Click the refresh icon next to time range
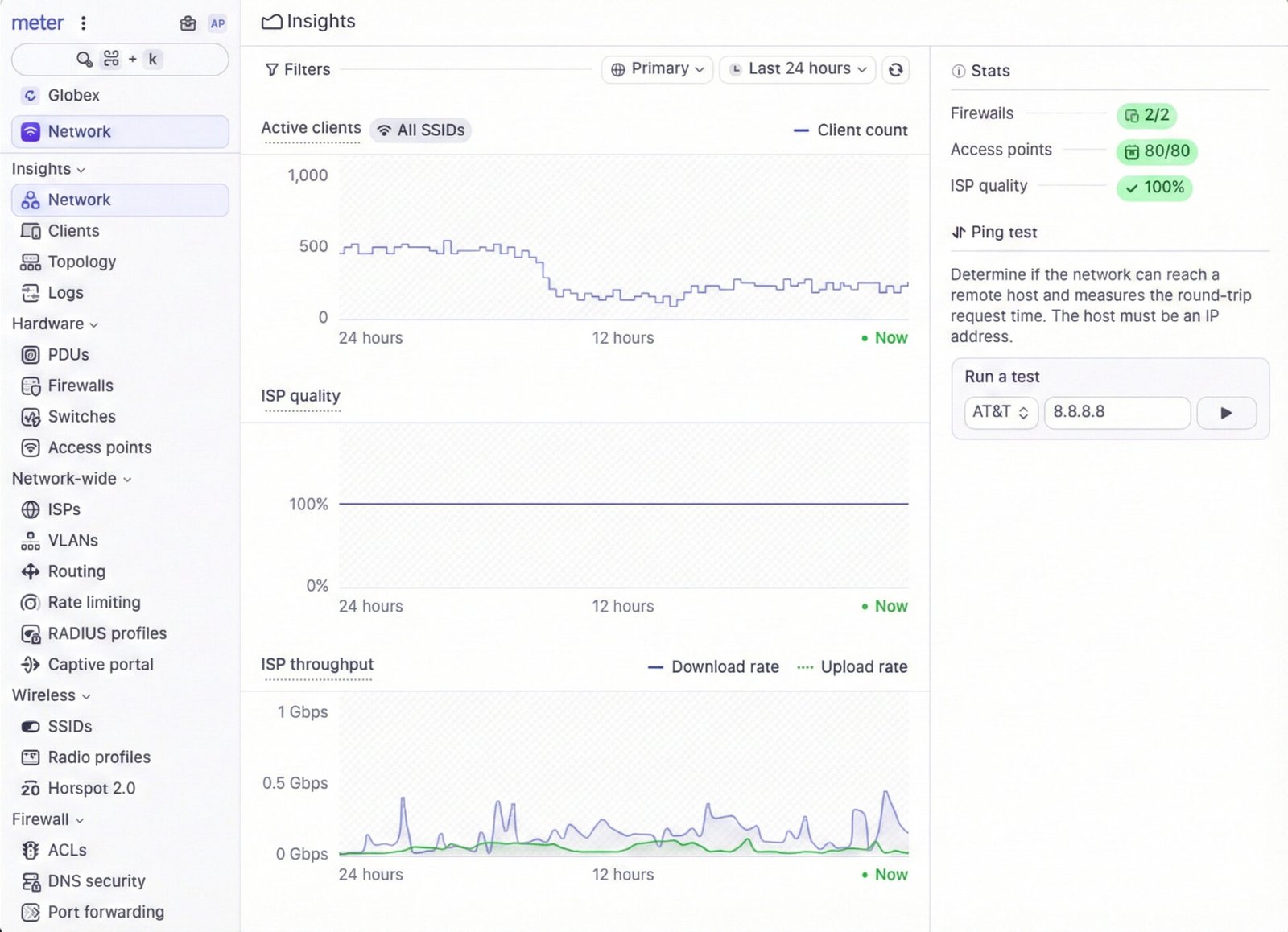The height and width of the screenshot is (932, 1288). point(895,70)
